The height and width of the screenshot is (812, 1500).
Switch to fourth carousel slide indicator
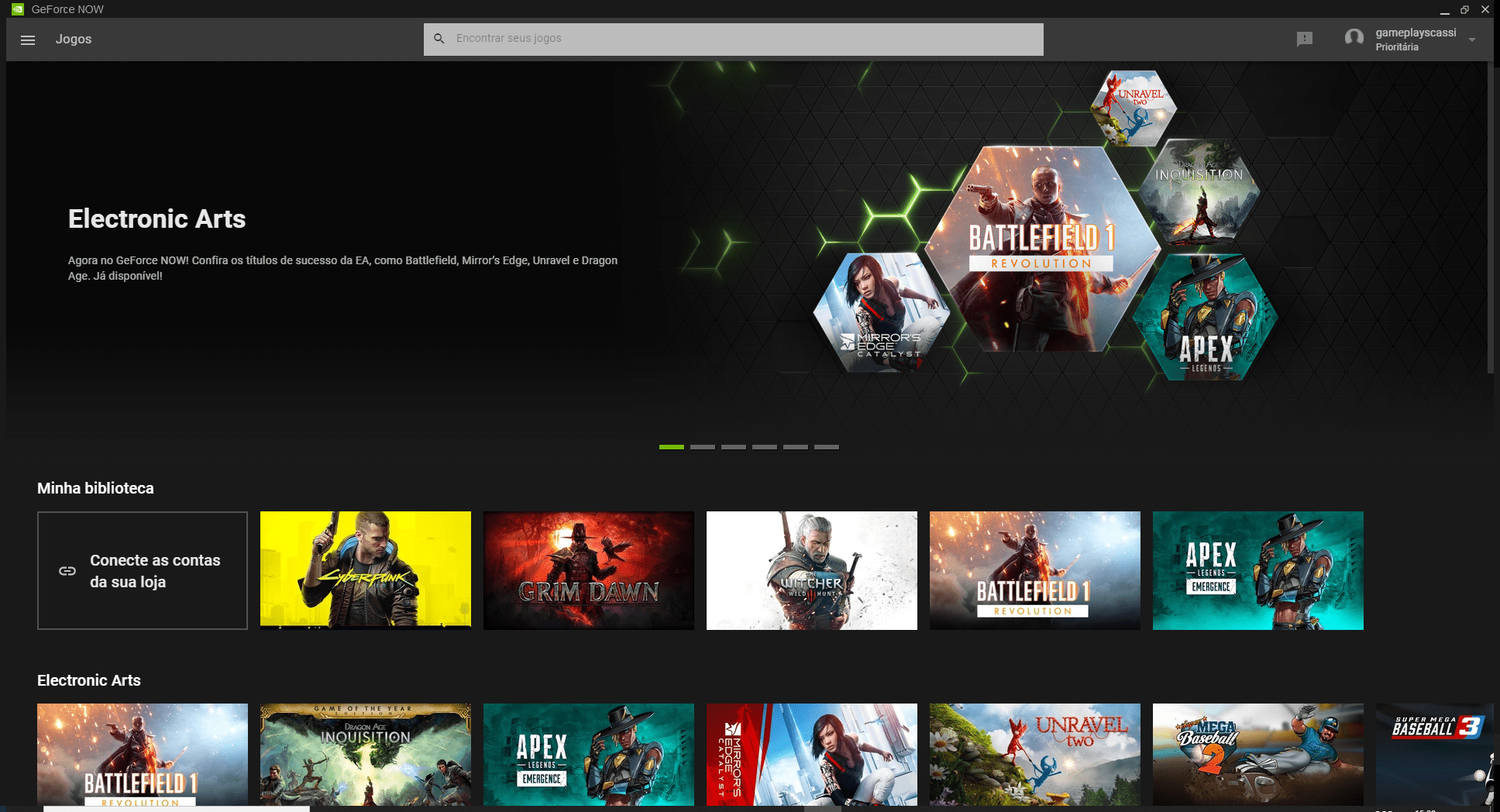point(765,447)
